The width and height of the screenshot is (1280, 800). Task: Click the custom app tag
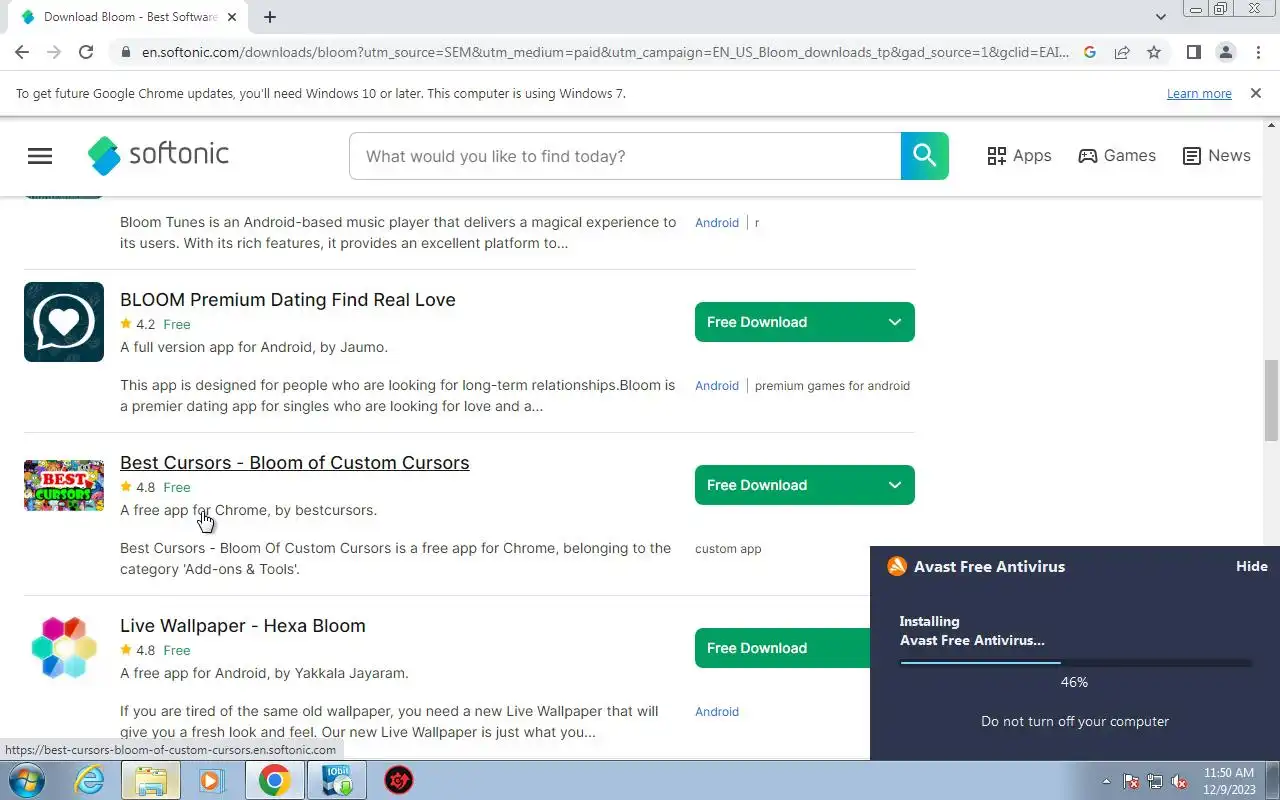pyautogui.click(x=728, y=549)
